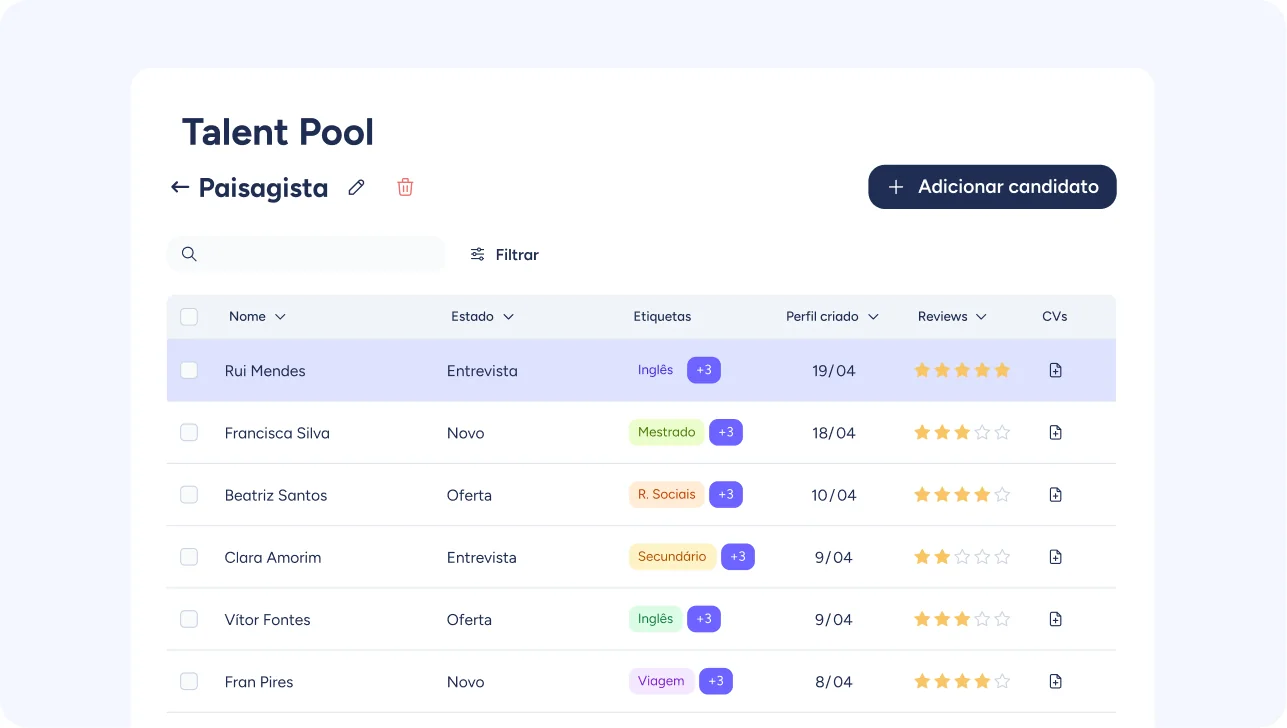Click Fran Pires star rating
Screen dimensions: 1287x728
[962, 681]
